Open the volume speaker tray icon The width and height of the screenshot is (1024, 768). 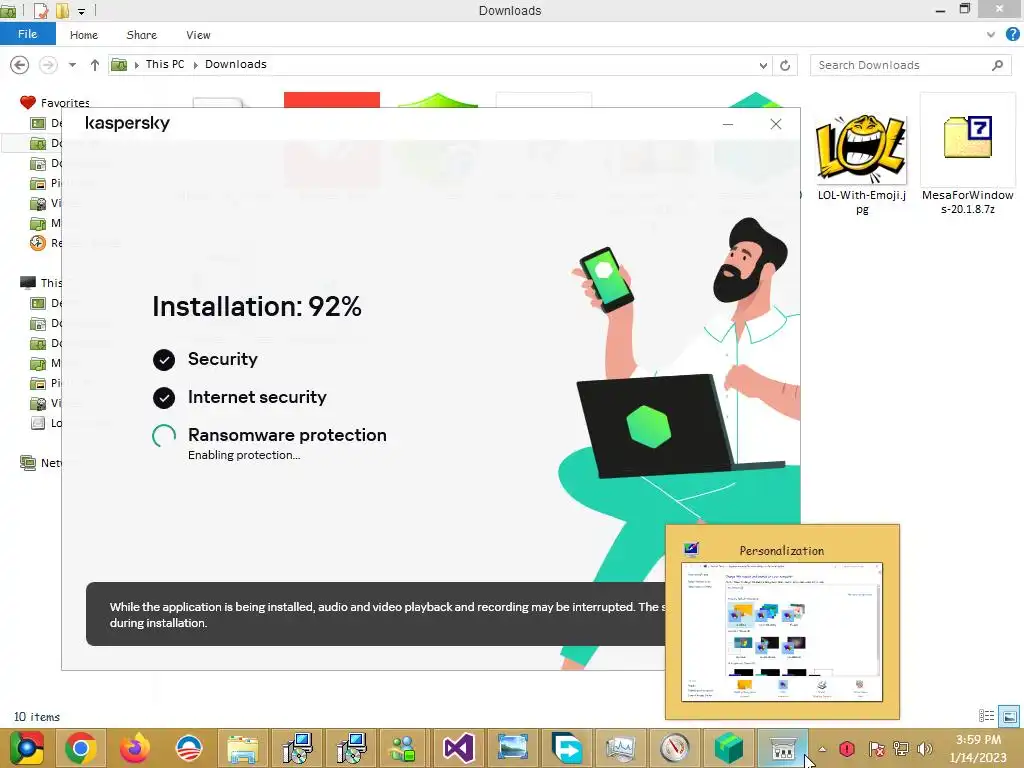(924, 749)
